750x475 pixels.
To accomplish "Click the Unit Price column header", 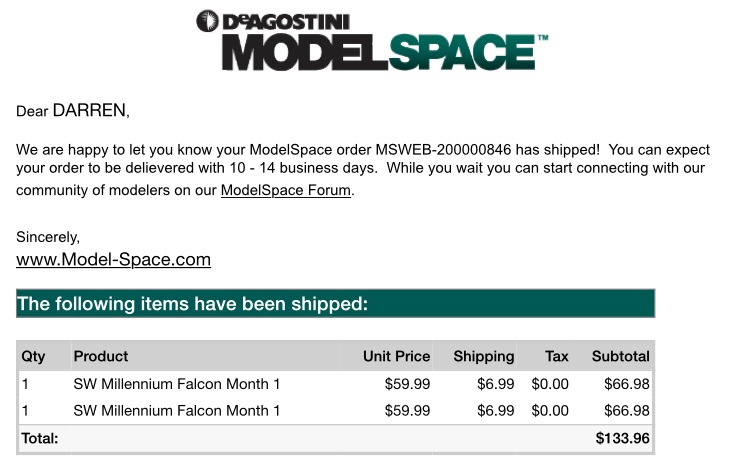I will 396,356.
